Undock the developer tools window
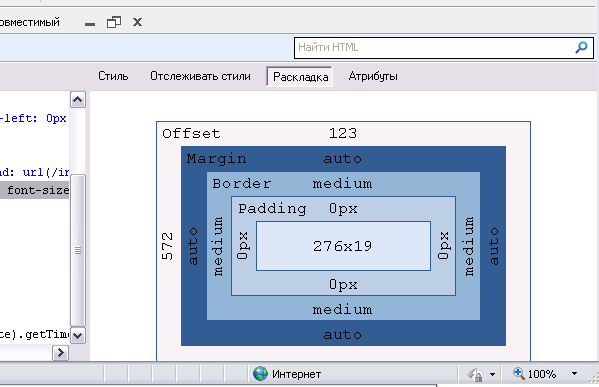The image size is (599, 387). 114,22
